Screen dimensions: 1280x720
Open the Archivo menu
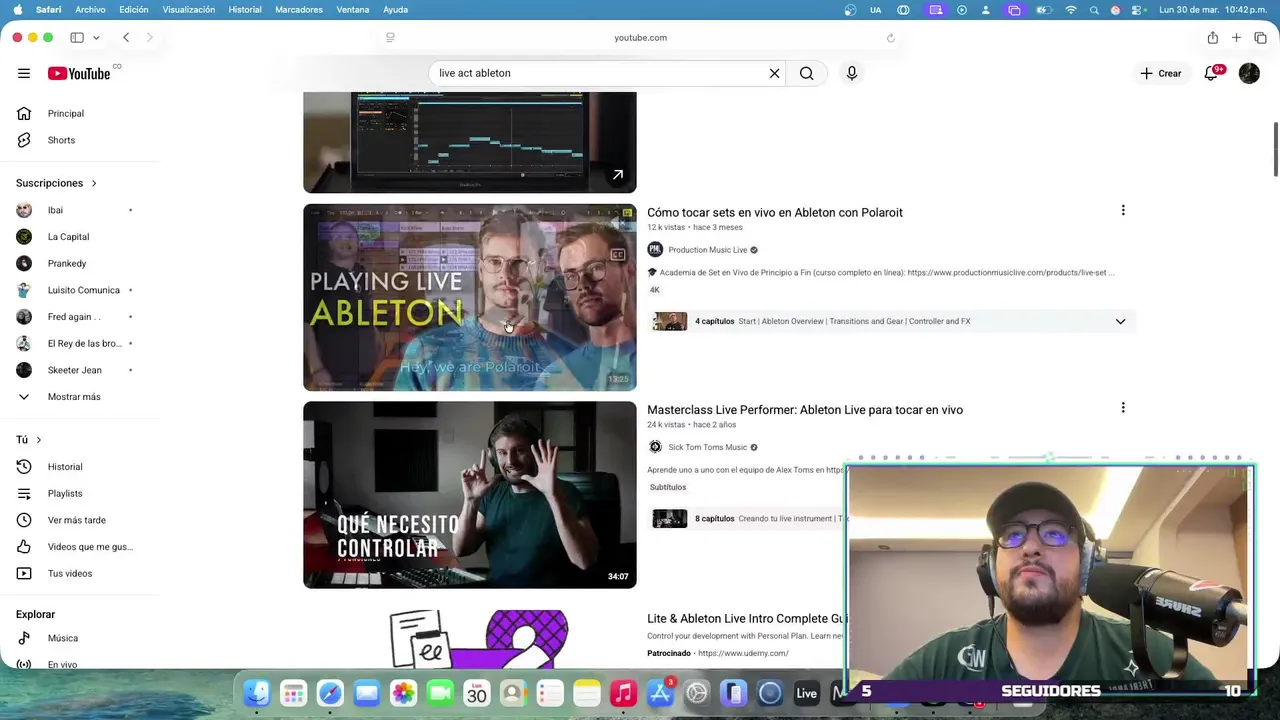90,10
